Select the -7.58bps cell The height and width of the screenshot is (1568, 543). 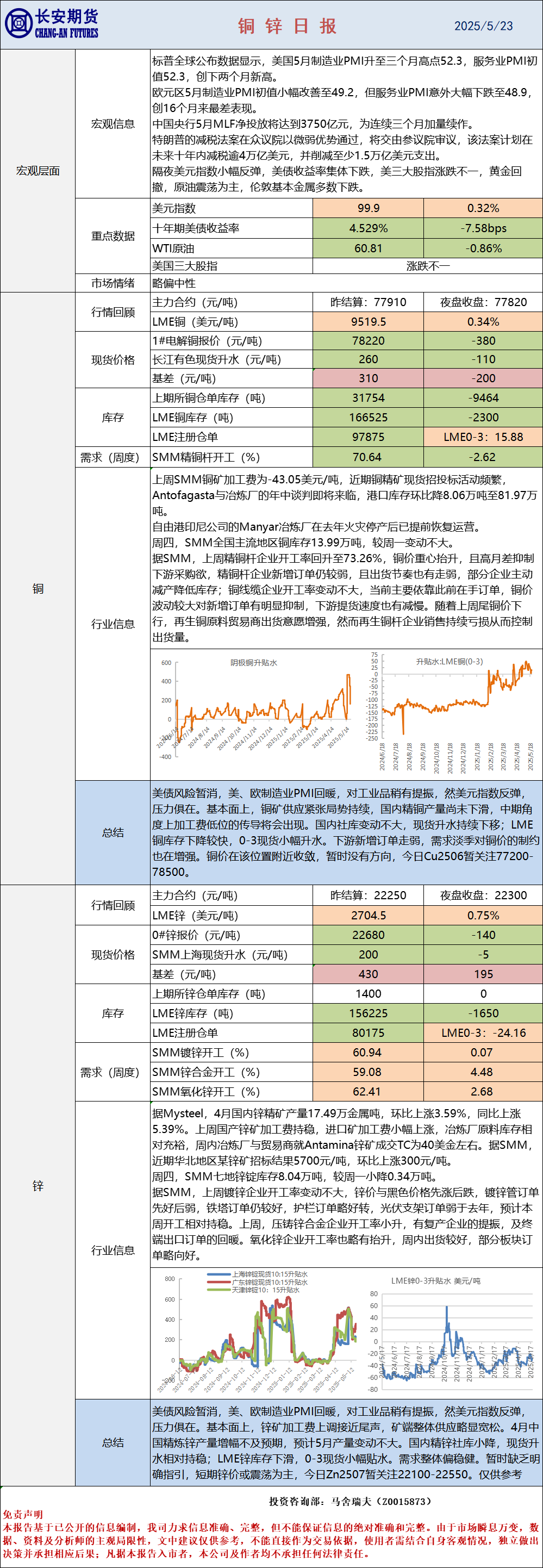[483, 228]
